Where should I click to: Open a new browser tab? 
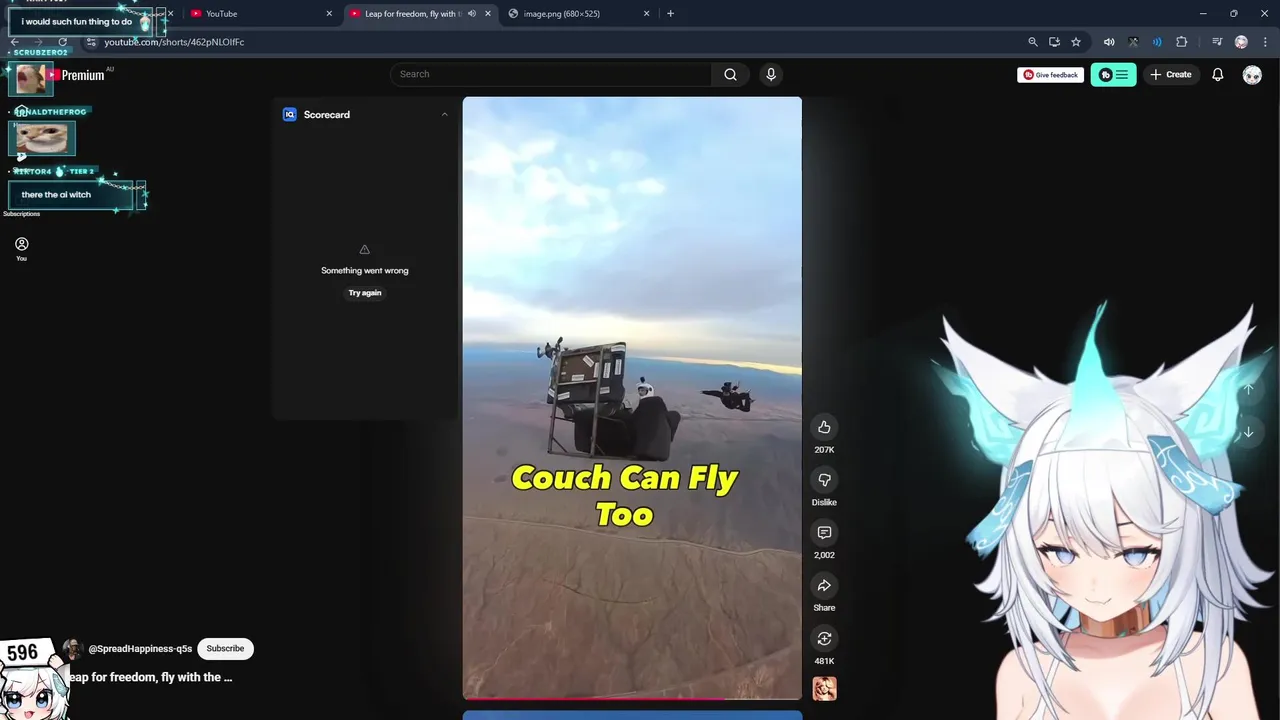670,14
